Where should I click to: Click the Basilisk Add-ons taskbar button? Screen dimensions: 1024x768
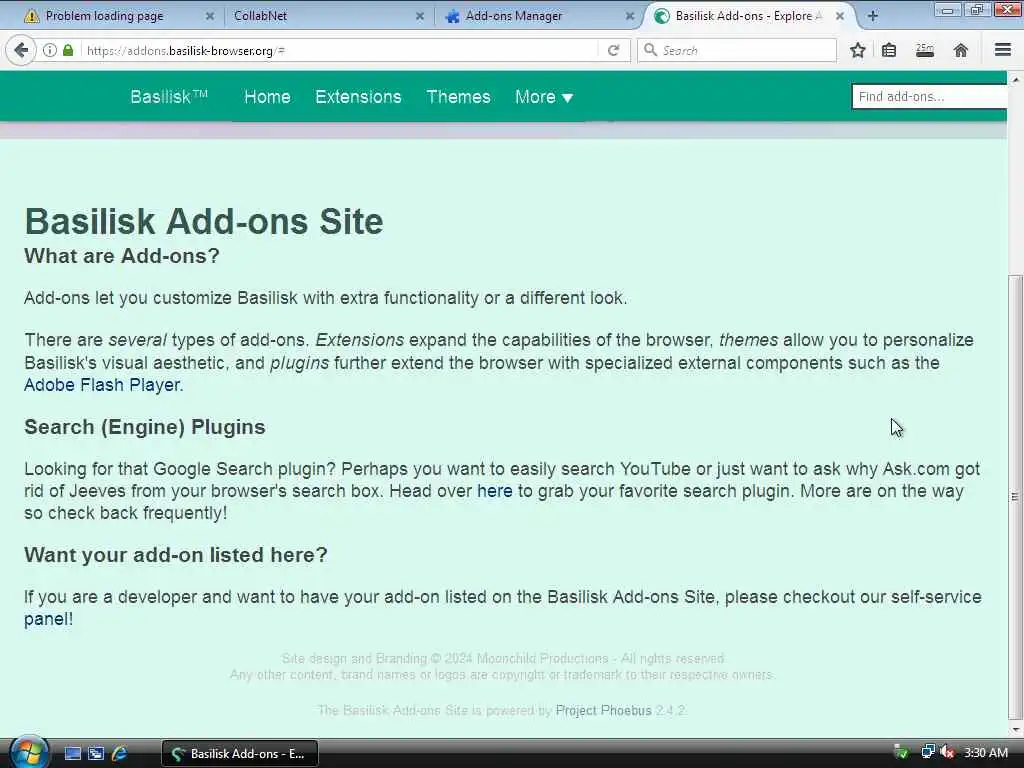(240, 754)
